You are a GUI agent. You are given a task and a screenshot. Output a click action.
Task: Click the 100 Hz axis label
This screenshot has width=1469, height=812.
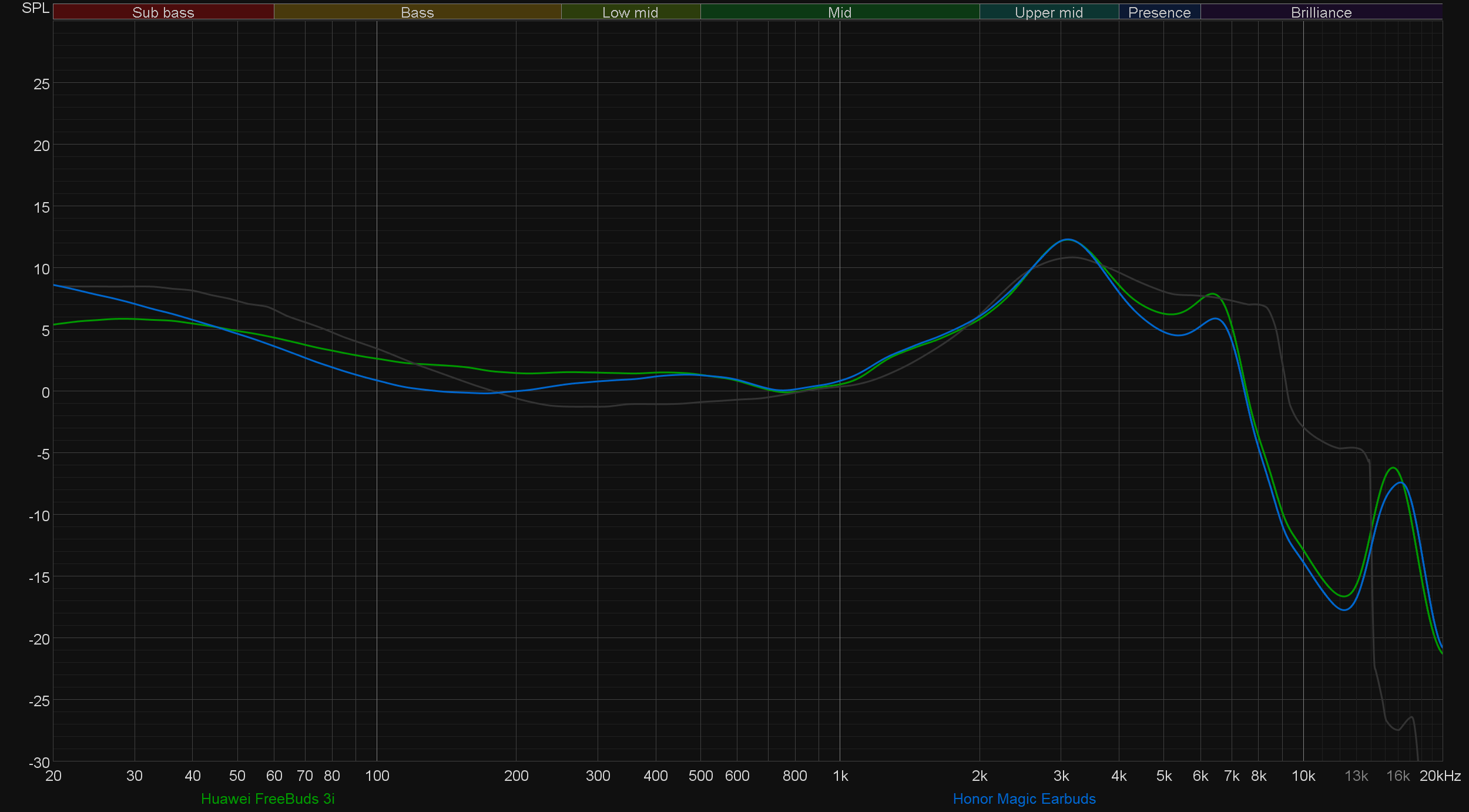377,776
